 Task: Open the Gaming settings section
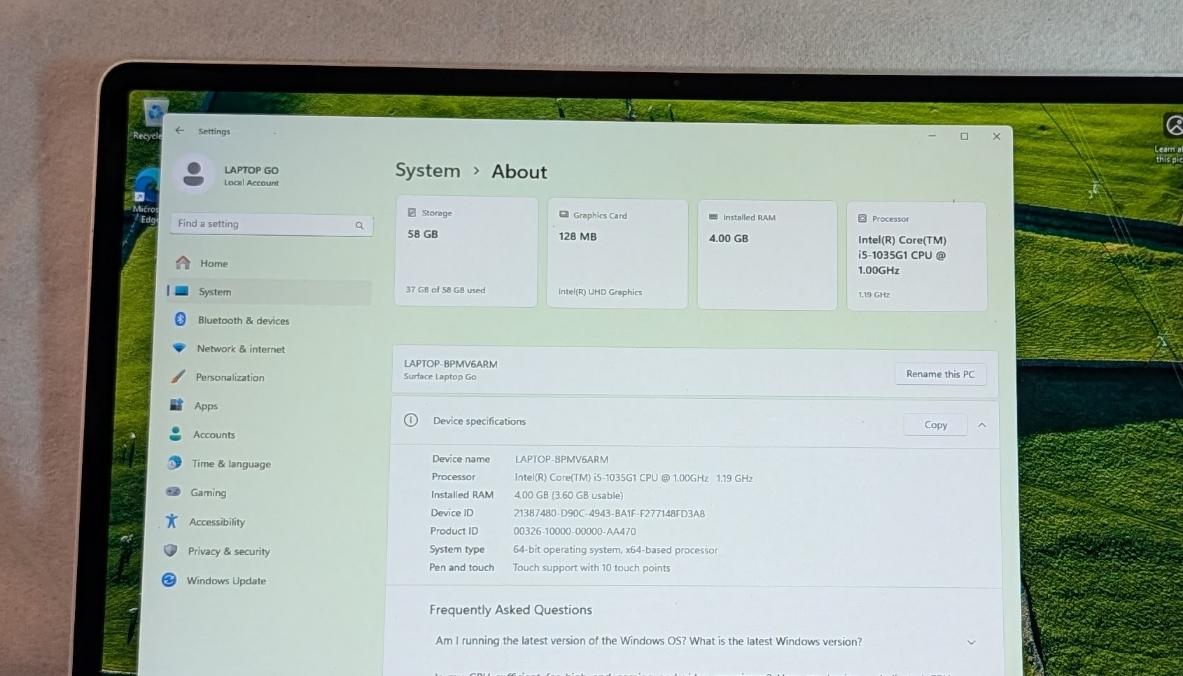(207, 493)
